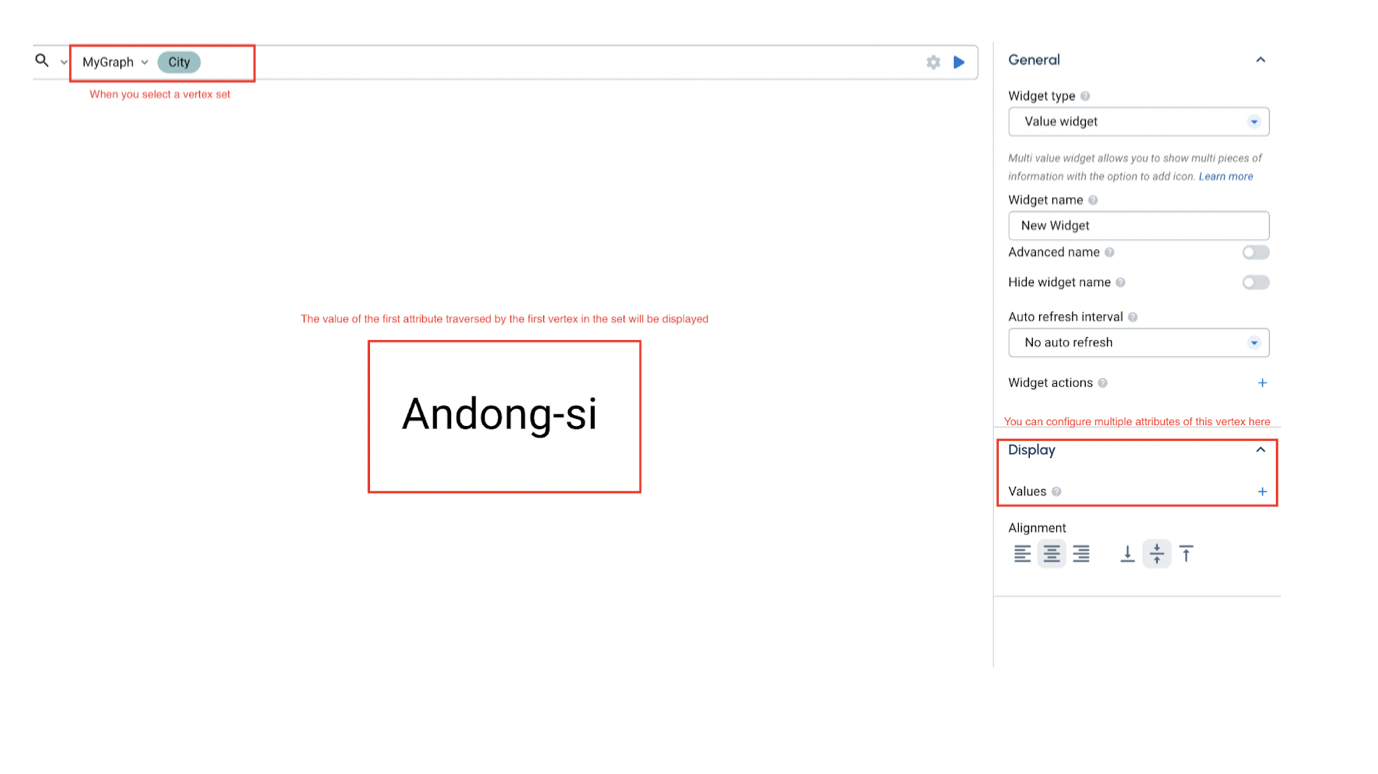1378x774 pixels.
Task: Add a new widget action
Action: point(1262,383)
